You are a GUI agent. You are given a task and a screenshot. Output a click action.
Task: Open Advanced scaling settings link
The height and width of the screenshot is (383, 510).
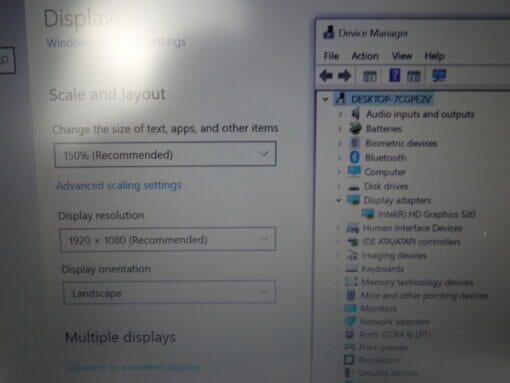click(x=119, y=185)
